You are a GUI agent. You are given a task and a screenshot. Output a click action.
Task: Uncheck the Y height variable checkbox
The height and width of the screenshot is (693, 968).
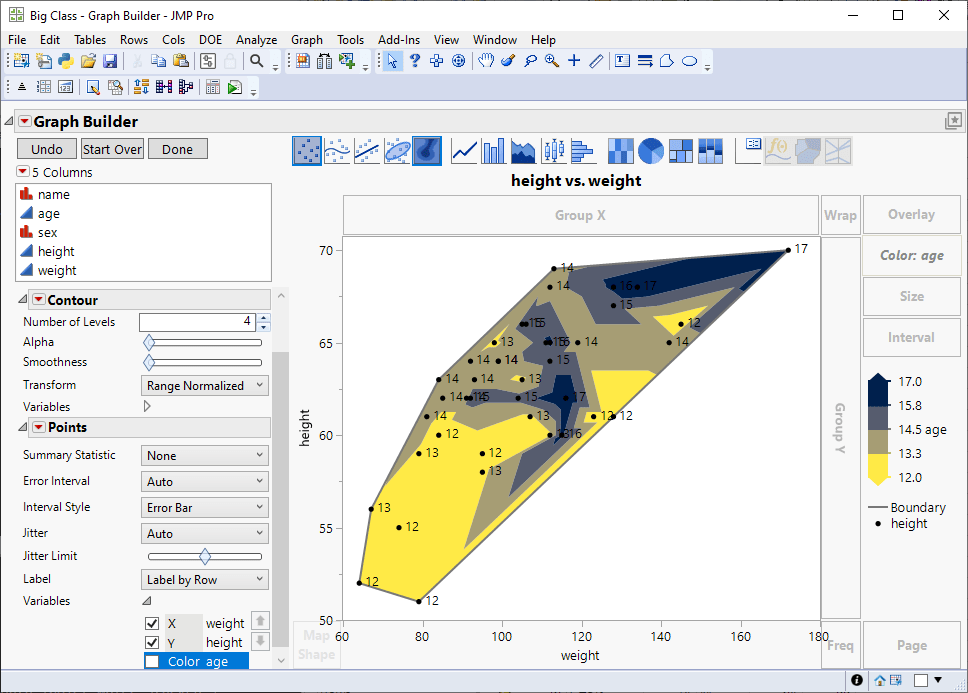pyautogui.click(x=152, y=641)
